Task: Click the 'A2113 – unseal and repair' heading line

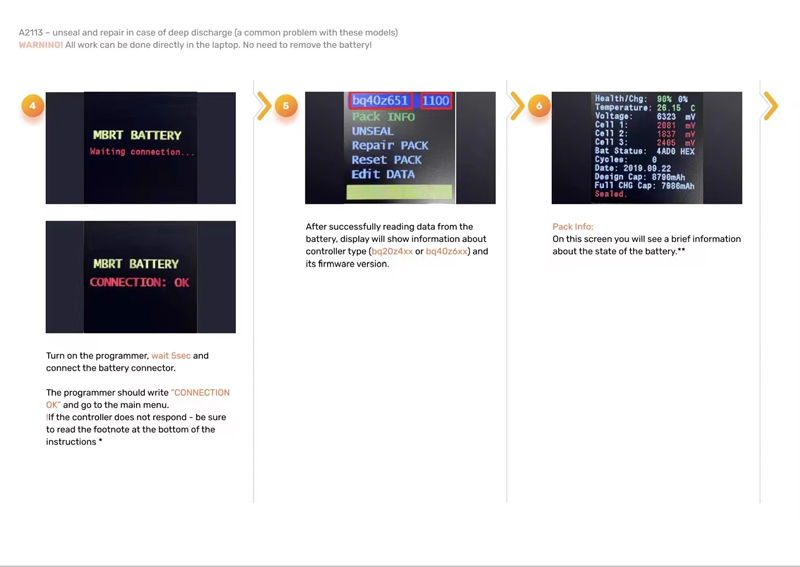Action: (x=208, y=33)
